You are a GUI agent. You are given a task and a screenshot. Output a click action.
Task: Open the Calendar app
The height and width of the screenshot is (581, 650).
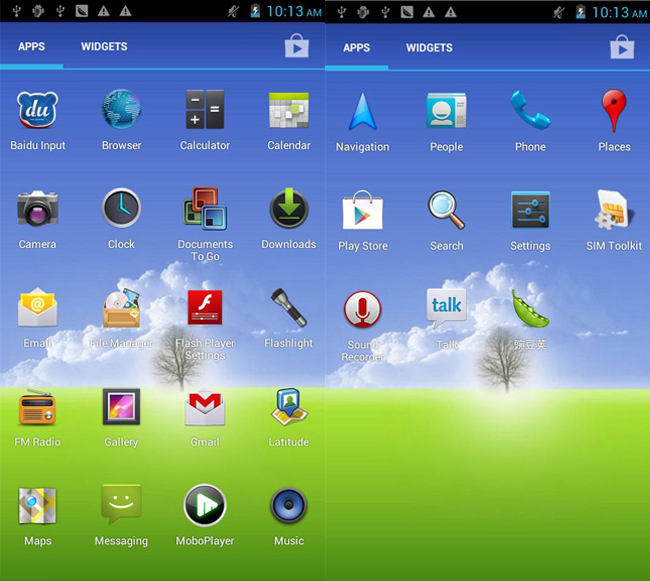click(x=289, y=110)
